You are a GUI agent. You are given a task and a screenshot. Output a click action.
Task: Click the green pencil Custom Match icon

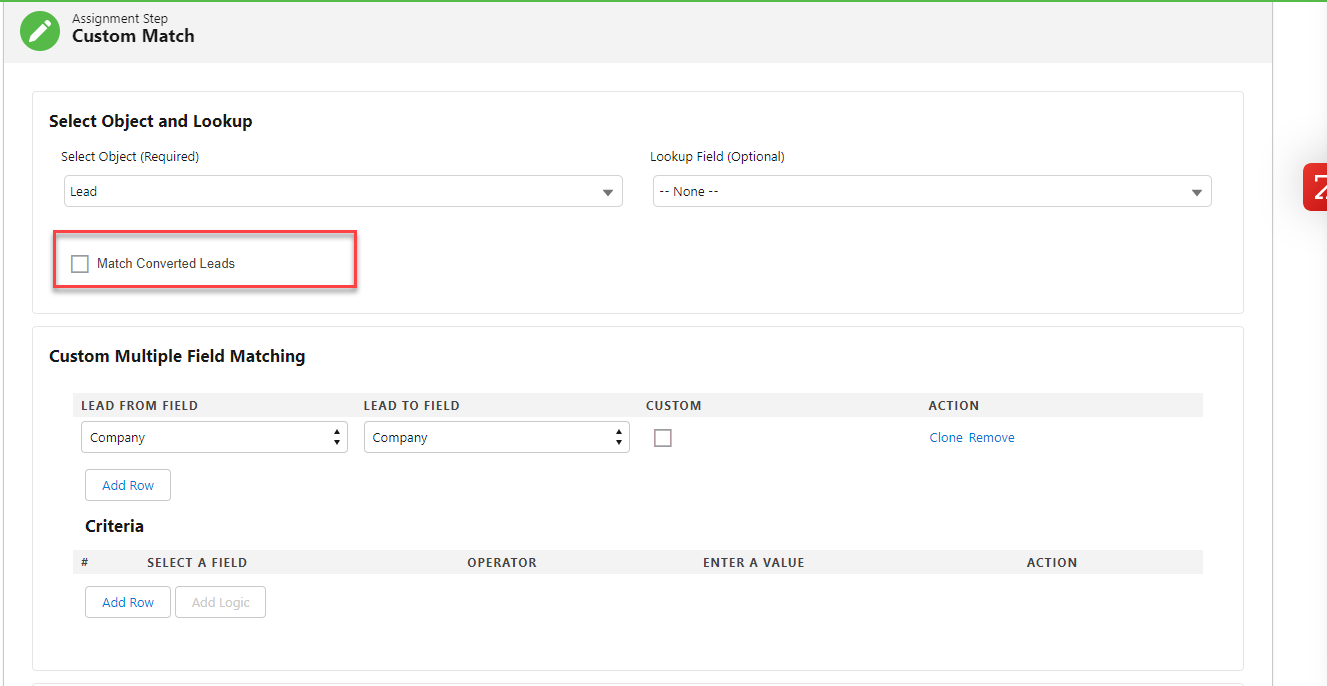pos(40,31)
